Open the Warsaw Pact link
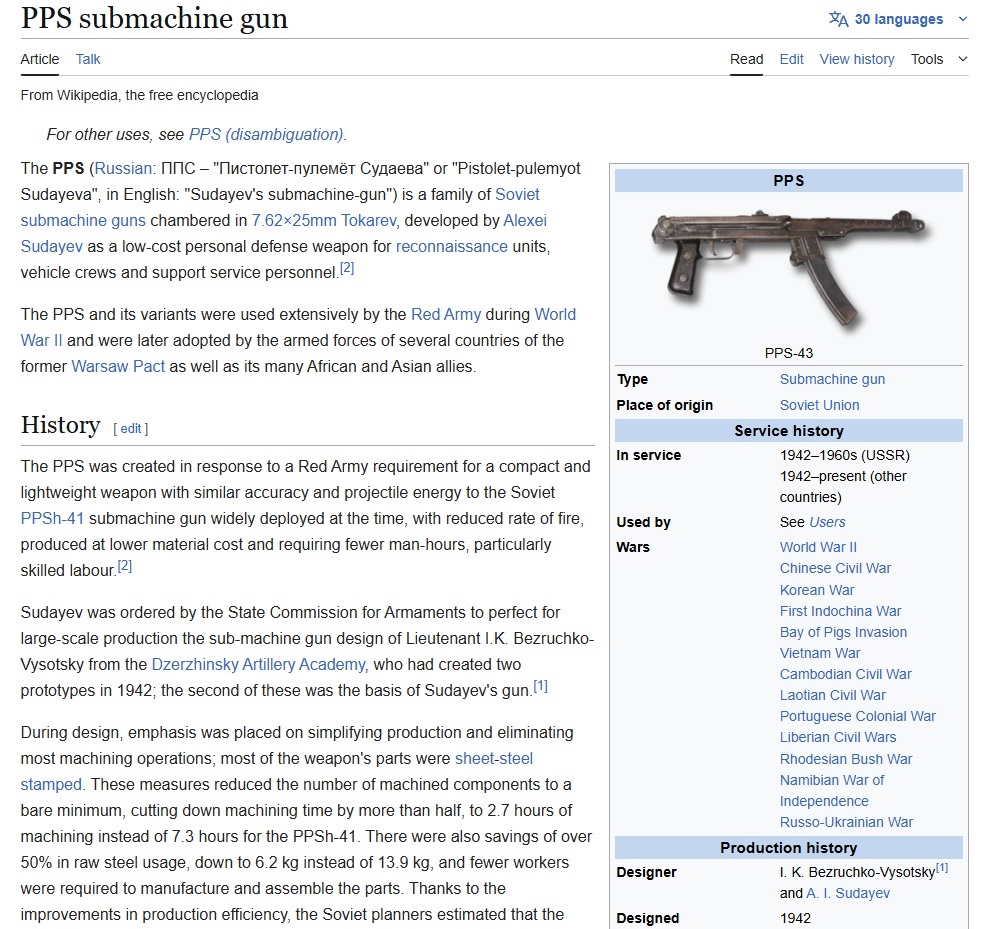The image size is (985, 929). coord(118,366)
